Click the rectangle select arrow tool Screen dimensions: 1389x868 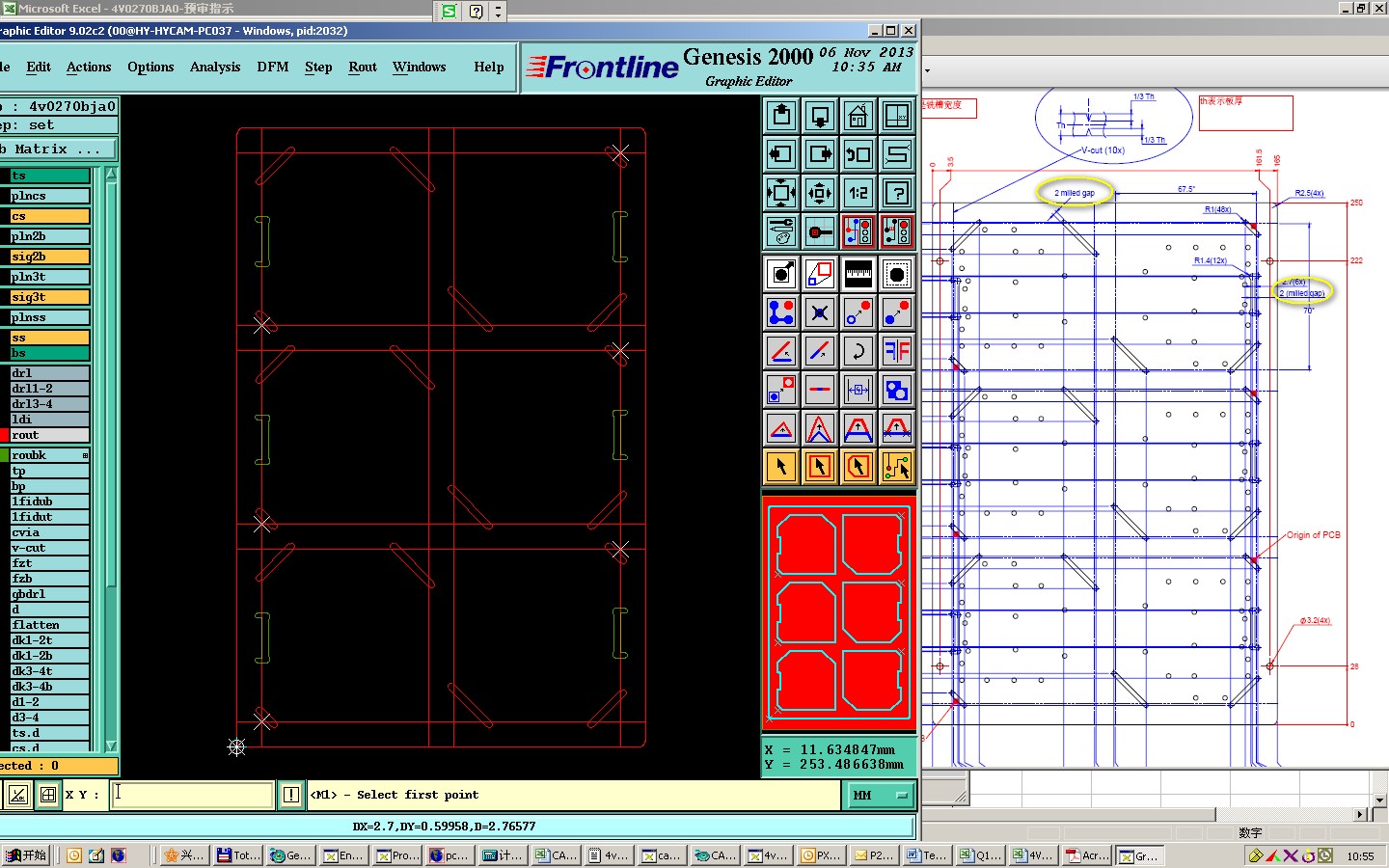coord(820,468)
